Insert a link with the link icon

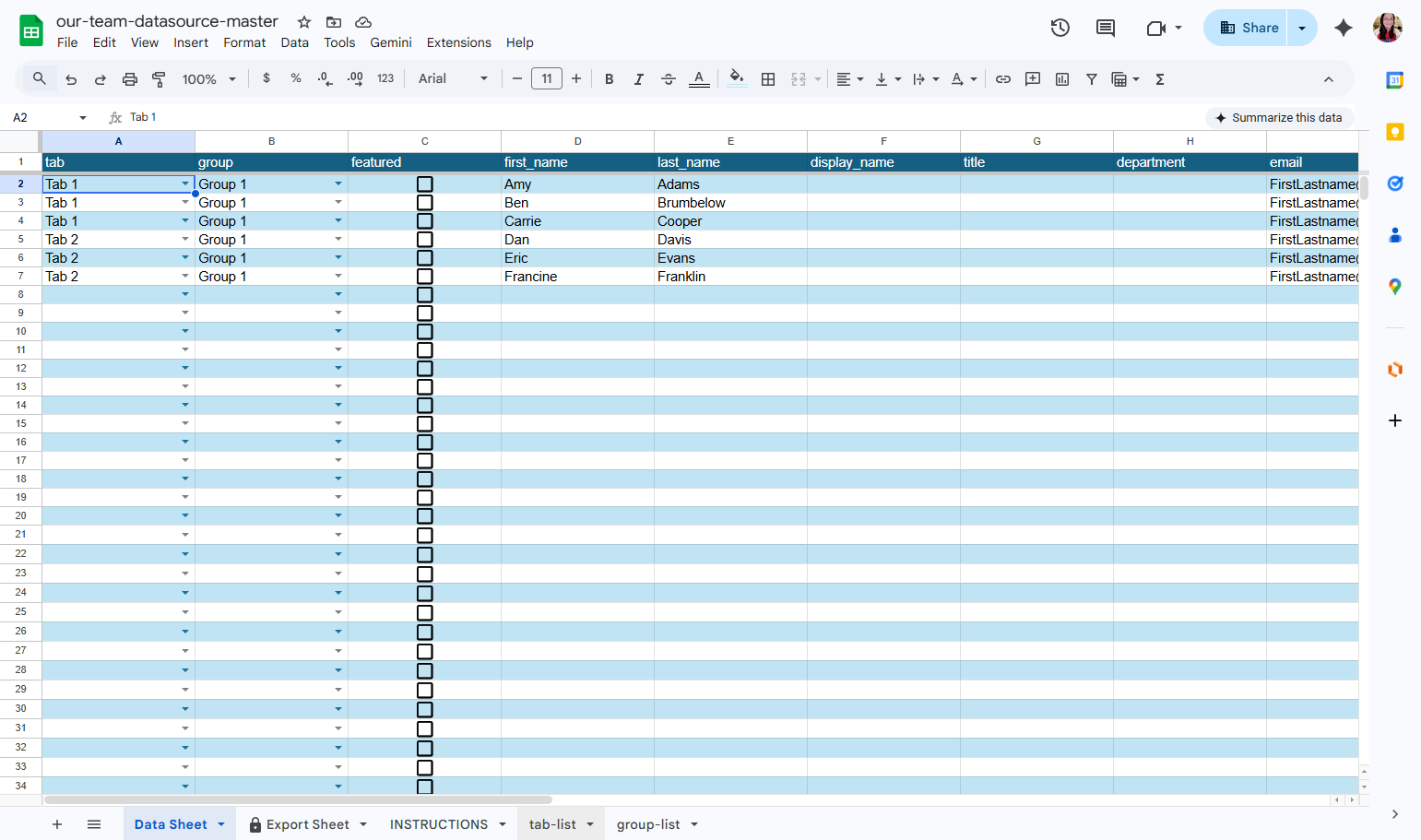[1003, 79]
